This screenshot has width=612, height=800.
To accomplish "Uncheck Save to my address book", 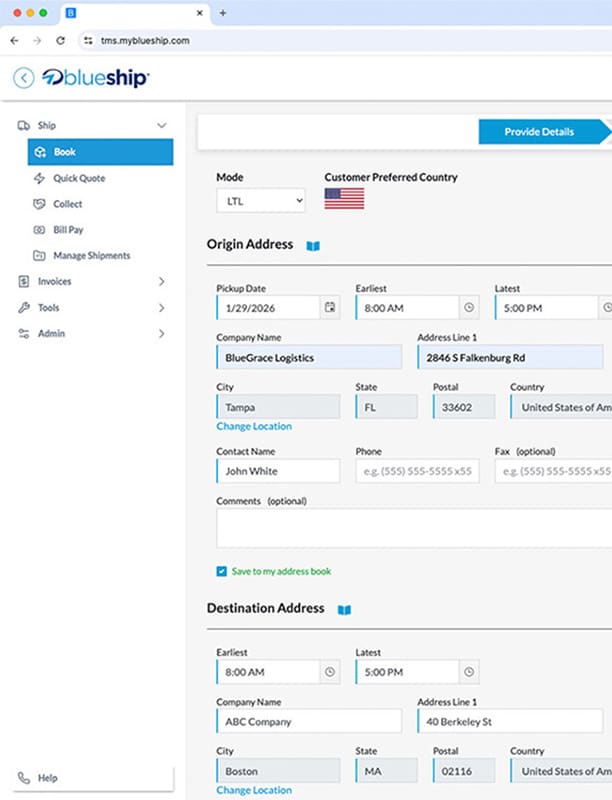I will click(x=222, y=572).
